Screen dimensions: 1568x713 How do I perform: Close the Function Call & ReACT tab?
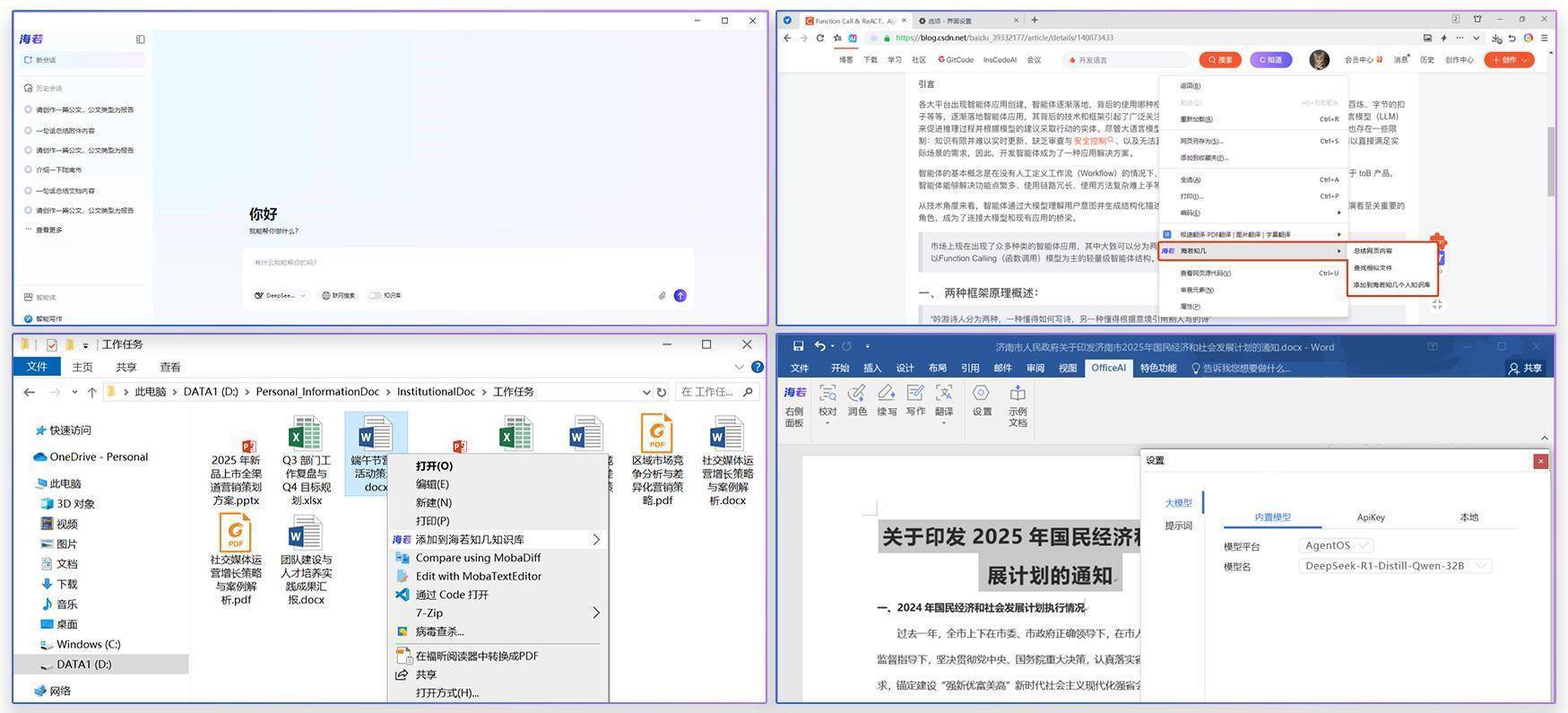(904, 21)
